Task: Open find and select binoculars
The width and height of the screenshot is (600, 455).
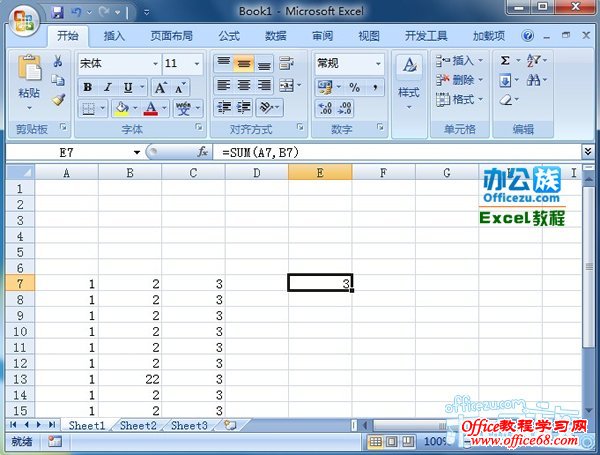Action: pos(533,80)
